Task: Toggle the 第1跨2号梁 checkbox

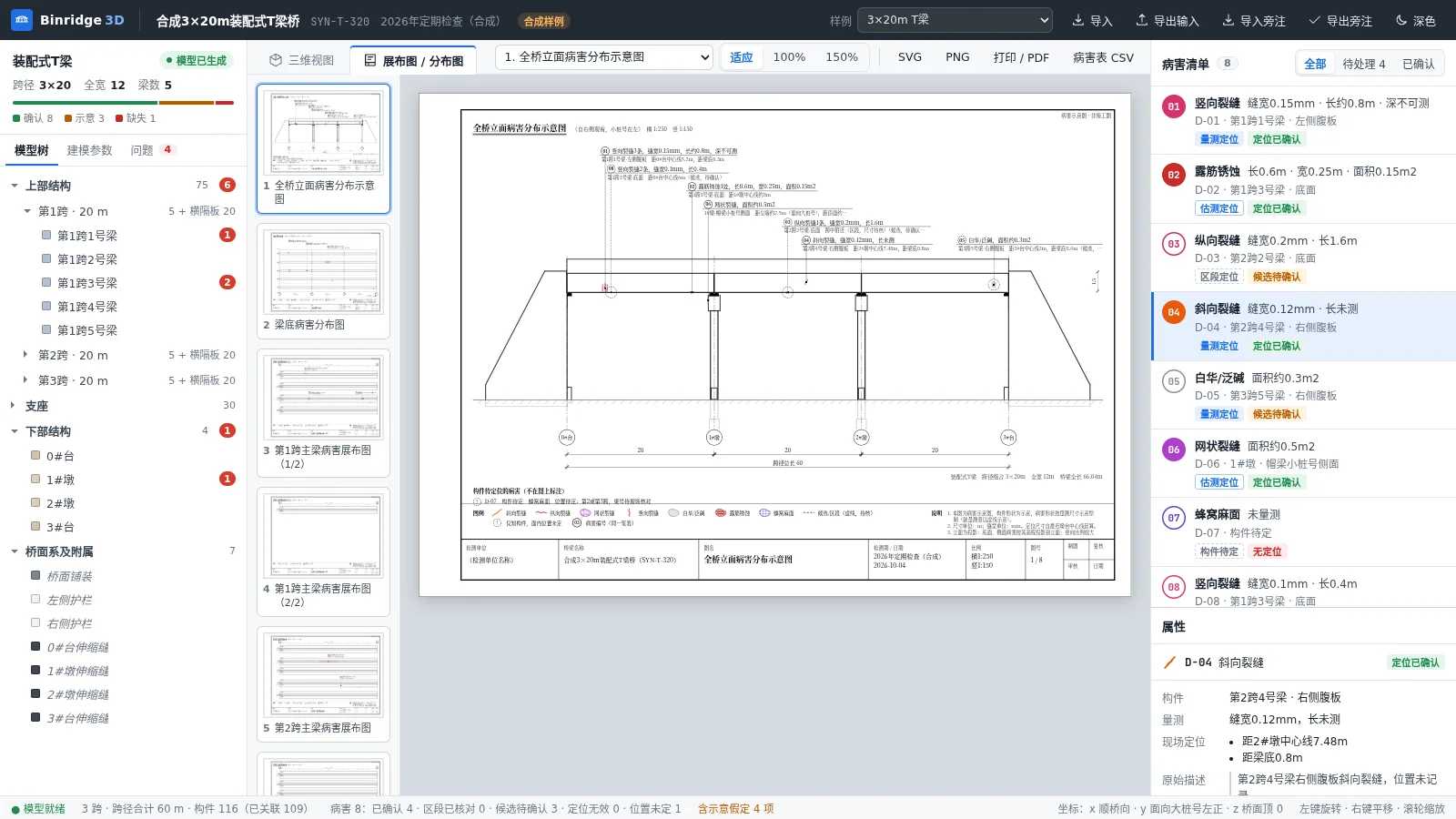Action: click(x=46, y=258)
